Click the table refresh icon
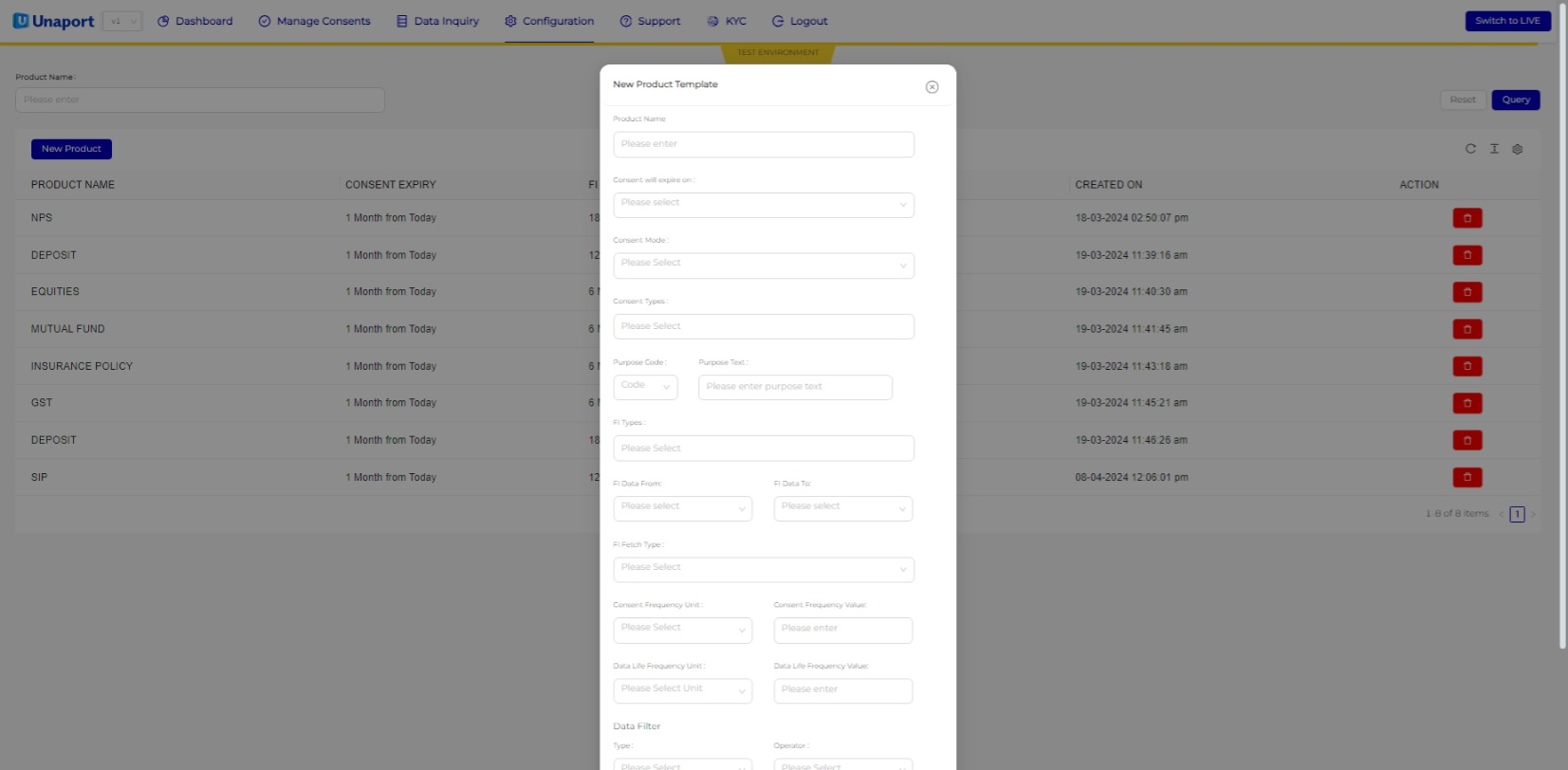This screenshot has width=1568, height=770. (1470, 149)
